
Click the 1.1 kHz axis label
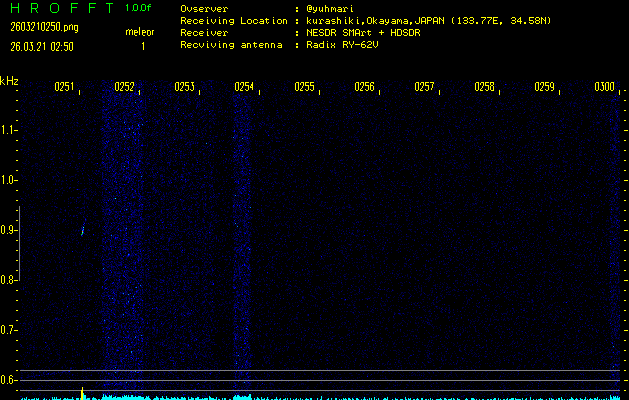point(8,130)
